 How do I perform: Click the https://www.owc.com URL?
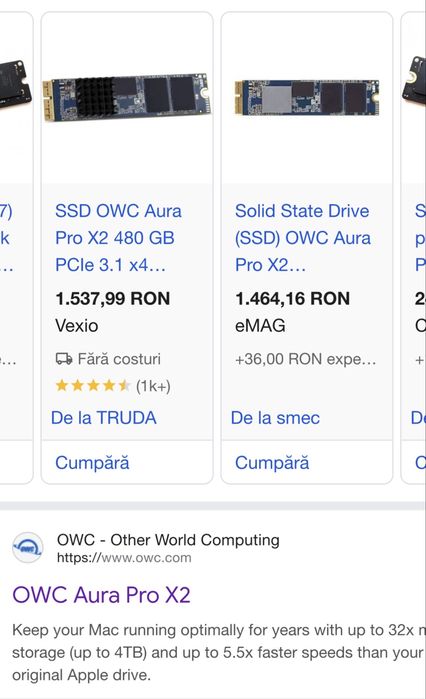pos(124,557)
